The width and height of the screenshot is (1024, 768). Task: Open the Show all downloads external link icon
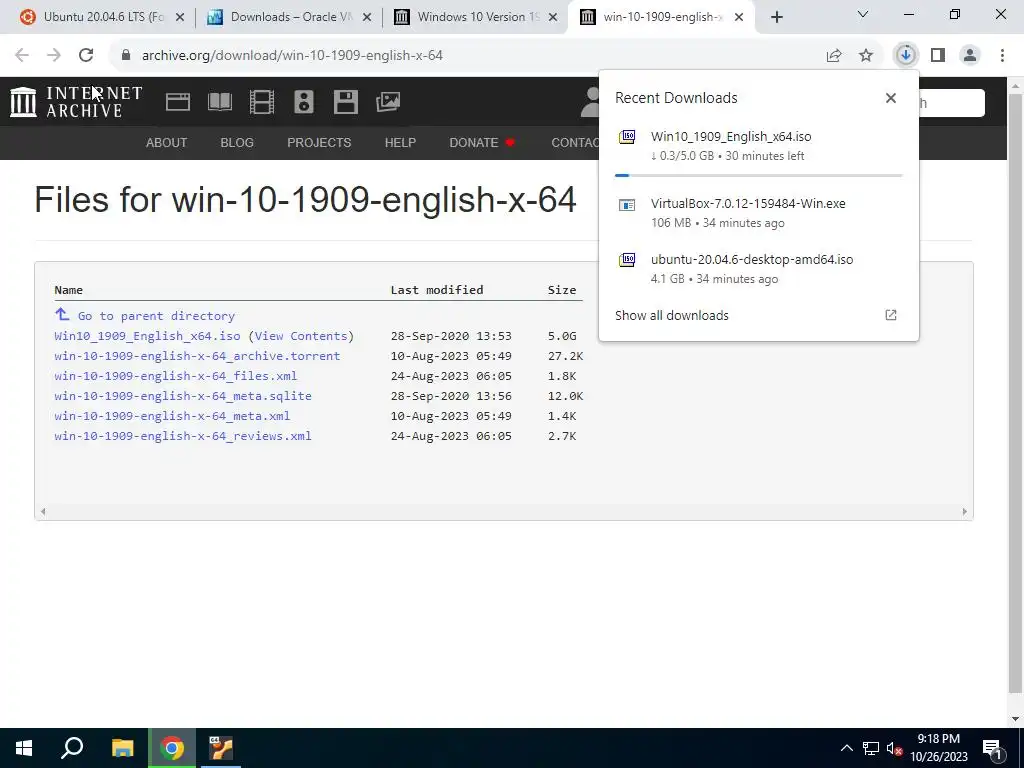pyautogui.click(x=891, y=315)
